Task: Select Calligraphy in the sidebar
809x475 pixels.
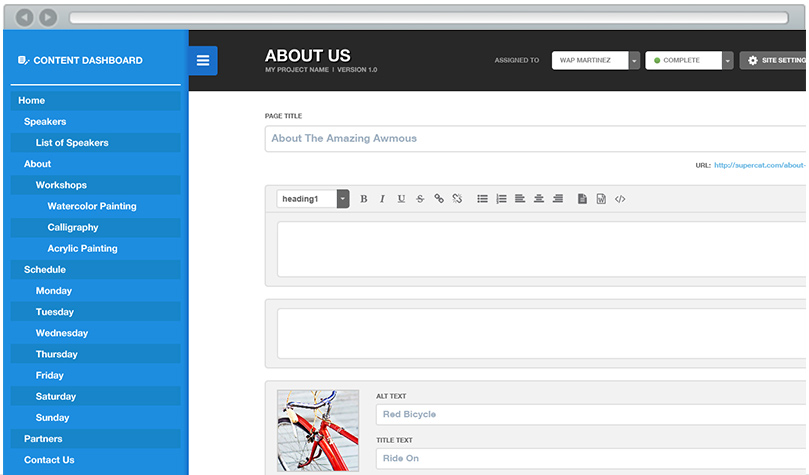Action: click(x=95, y=227)
